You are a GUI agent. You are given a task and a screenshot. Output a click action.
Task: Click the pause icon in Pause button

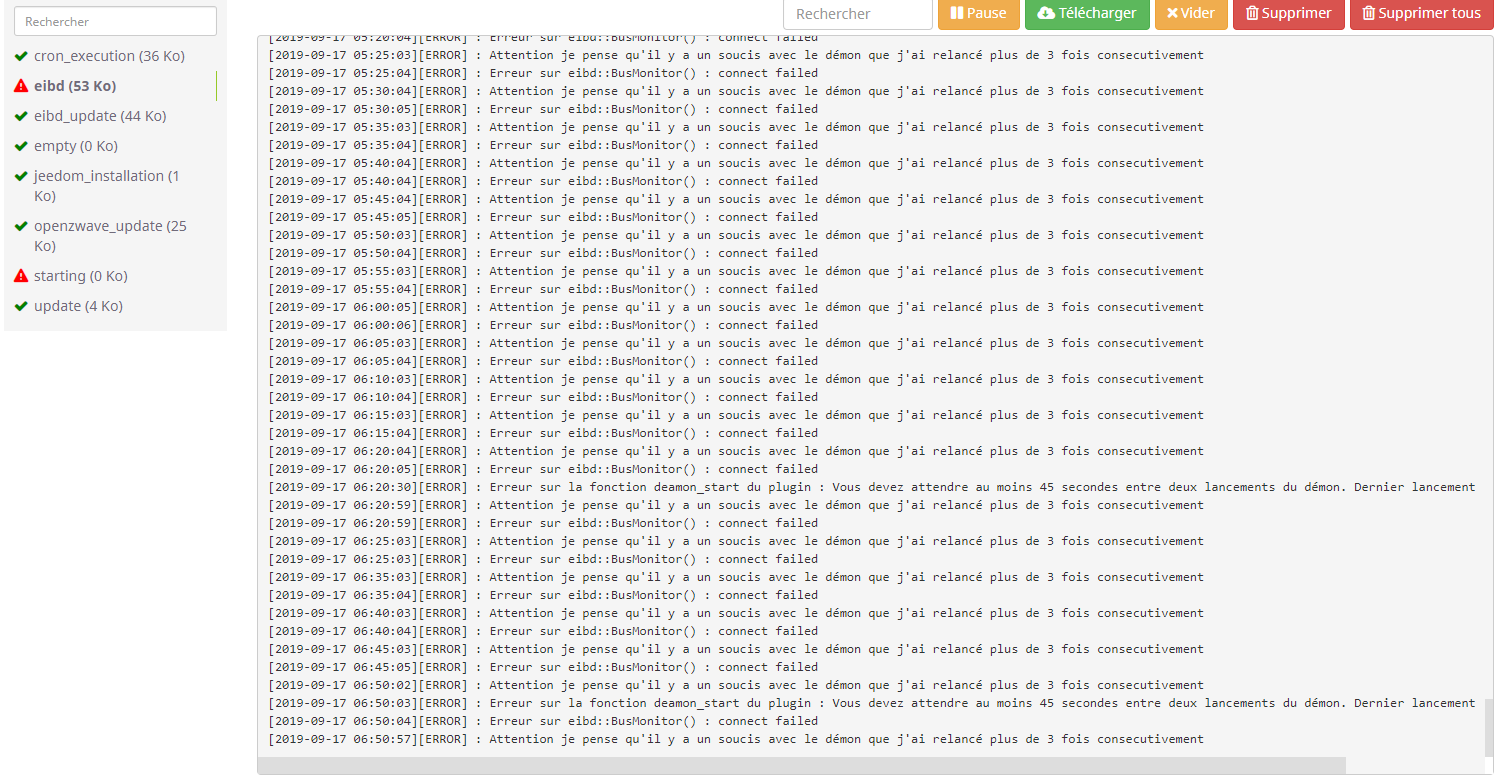tap(956, 13)
